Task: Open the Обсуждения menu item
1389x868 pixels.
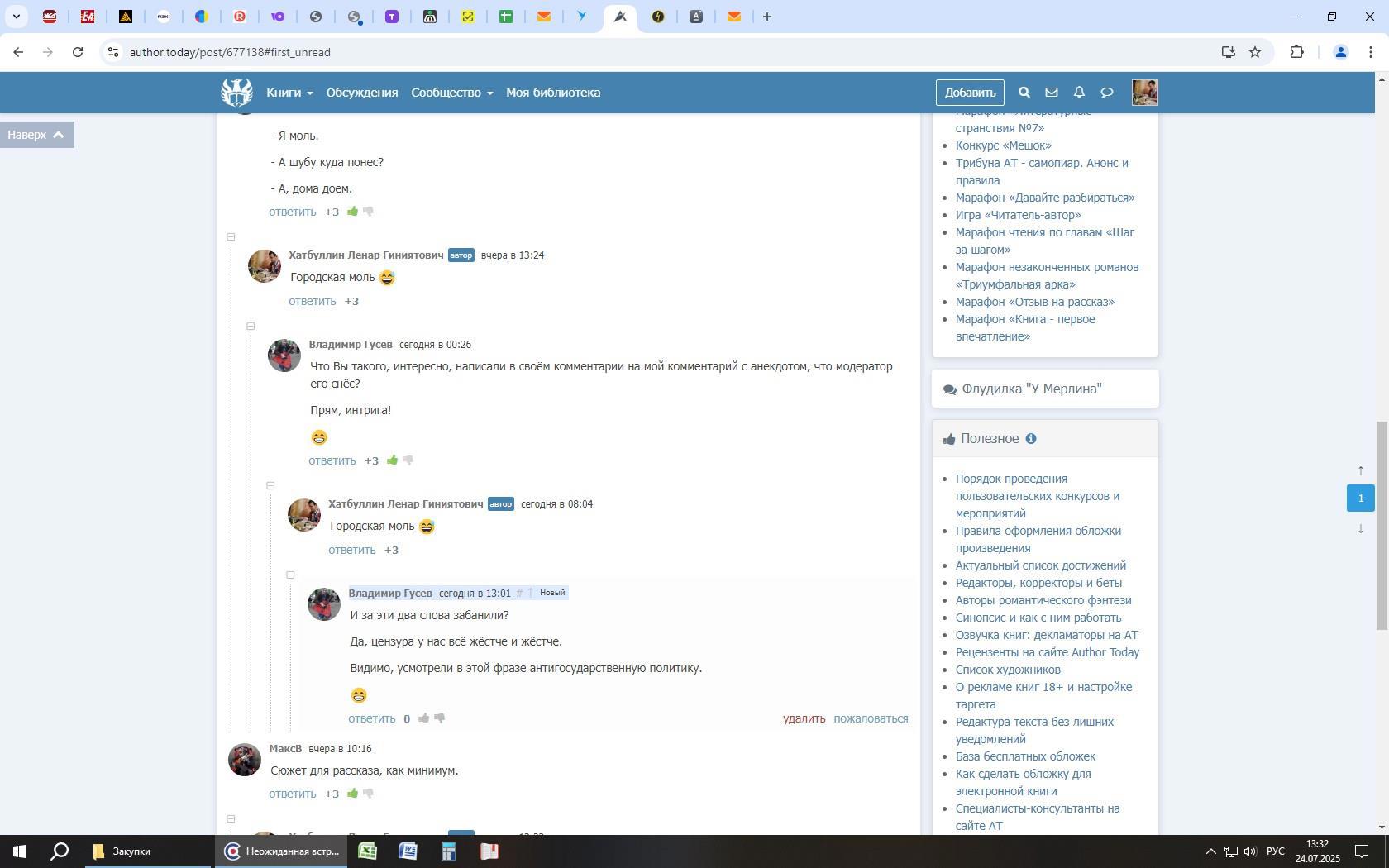Action: pos(362,93)
